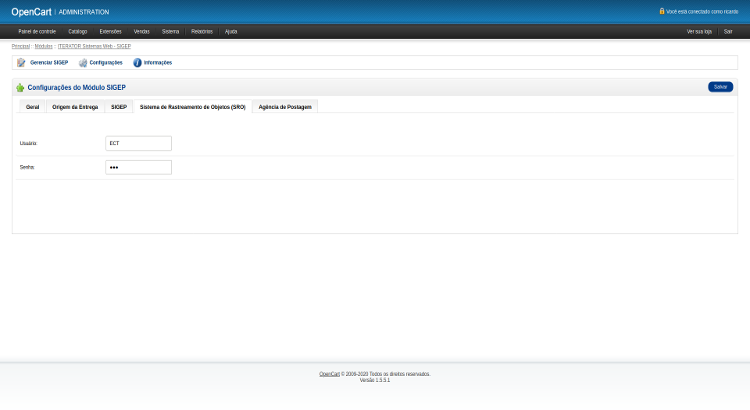Click the Salvar button
Image resolution: width=750 pixels, height=410 pixels.
(x=720, y=87)
